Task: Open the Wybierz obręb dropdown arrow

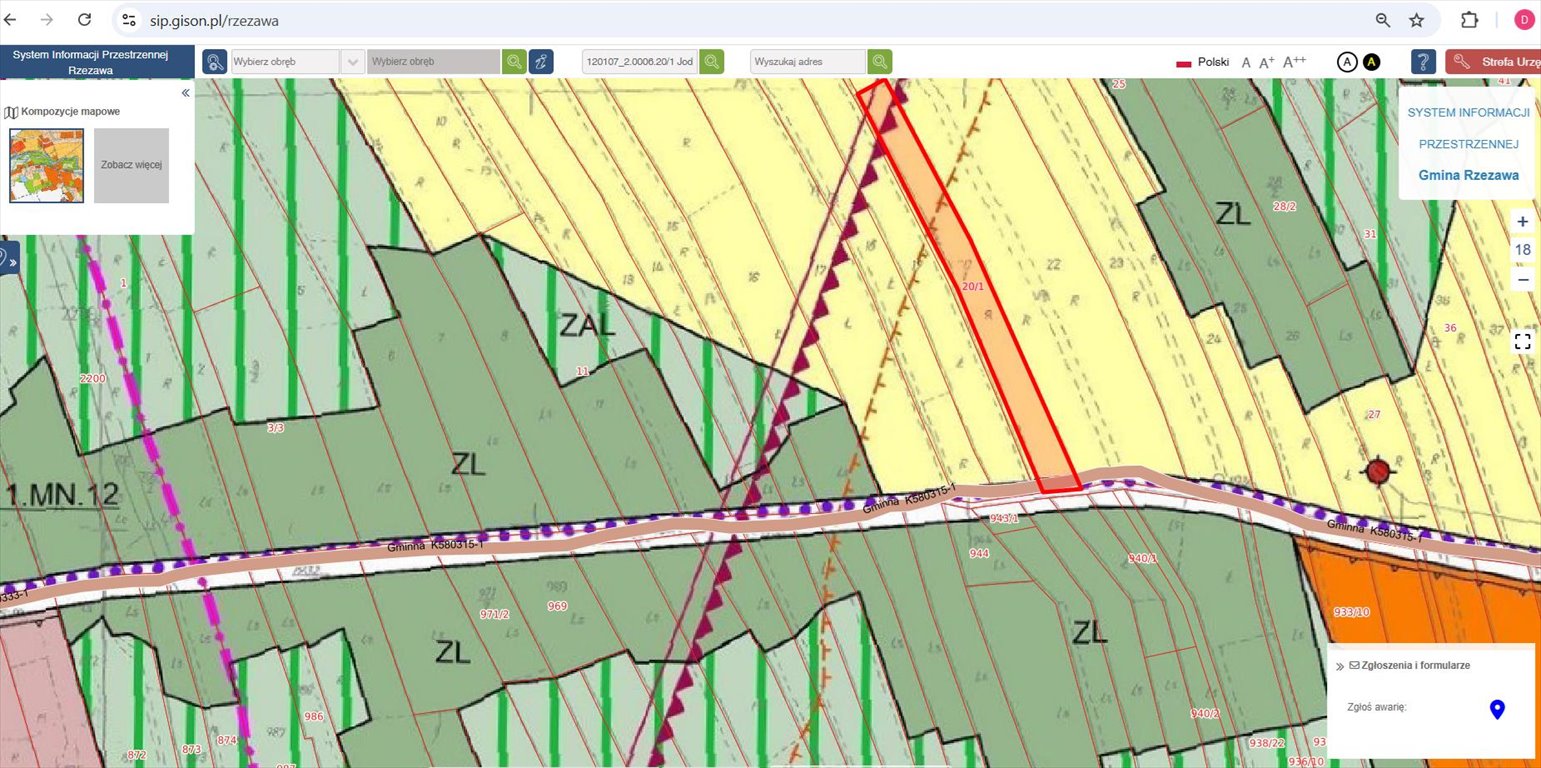Action: (x=353, y=62)
